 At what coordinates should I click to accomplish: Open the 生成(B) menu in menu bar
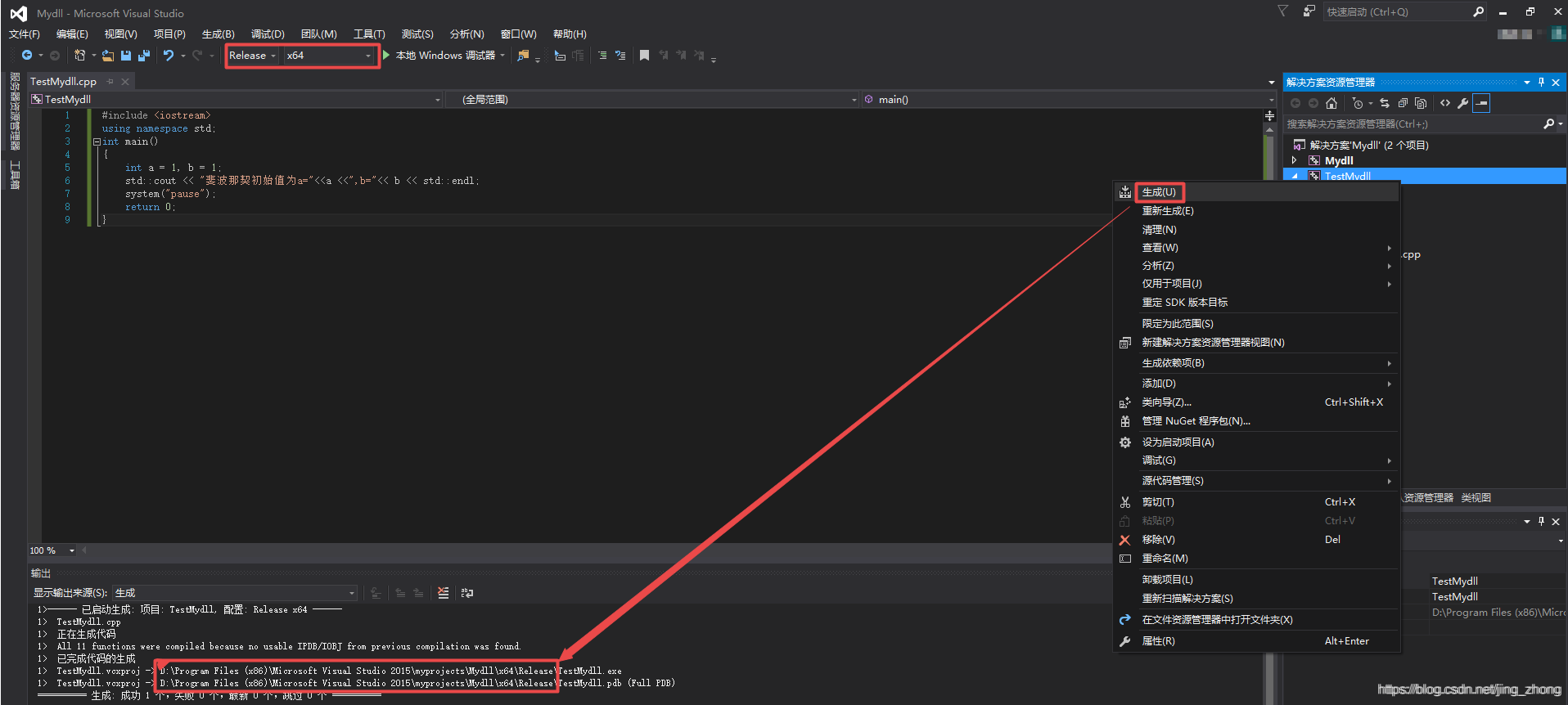point(219,34)
